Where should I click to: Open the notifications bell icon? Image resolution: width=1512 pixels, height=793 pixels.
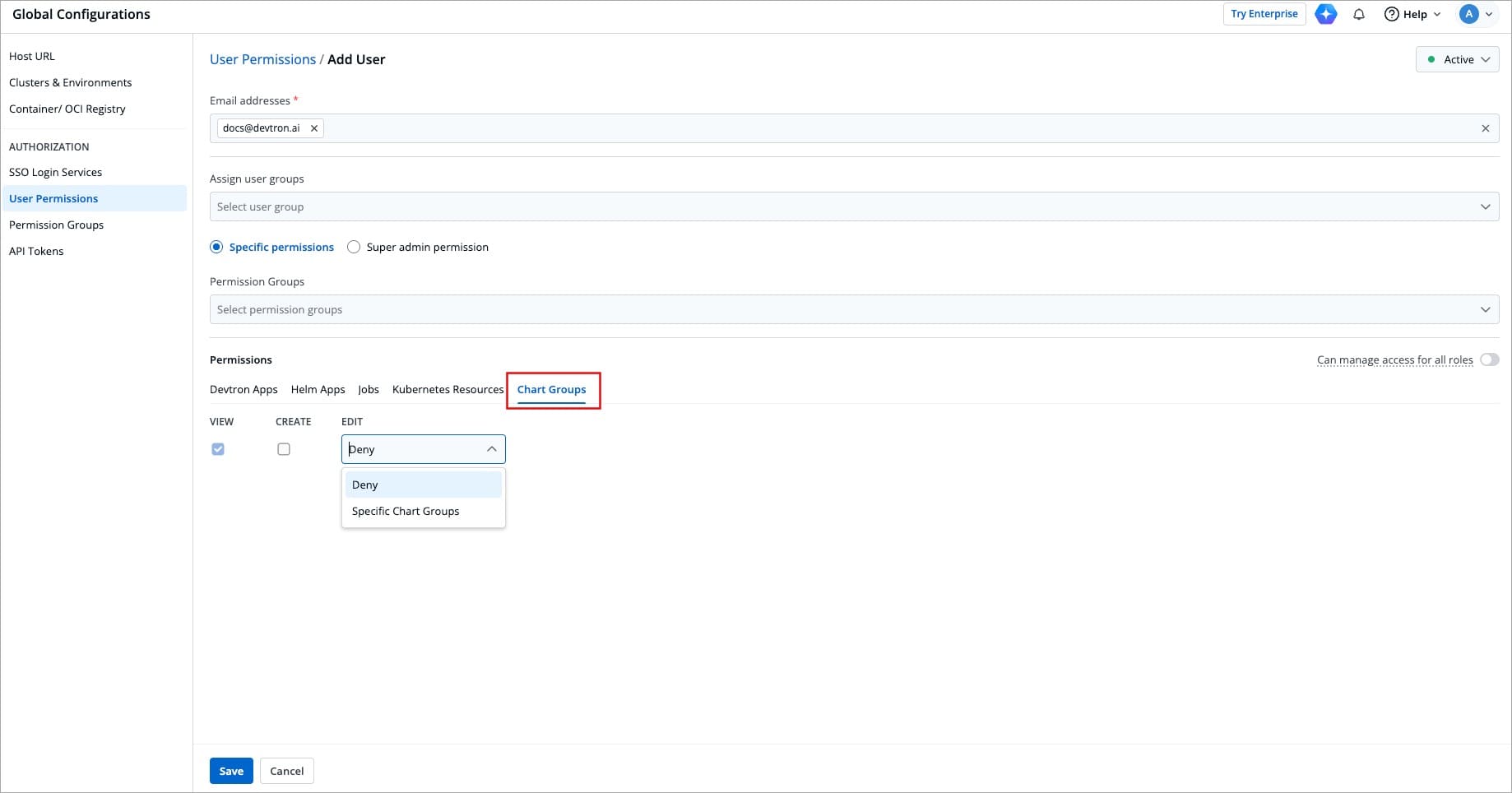point(1359,14)
